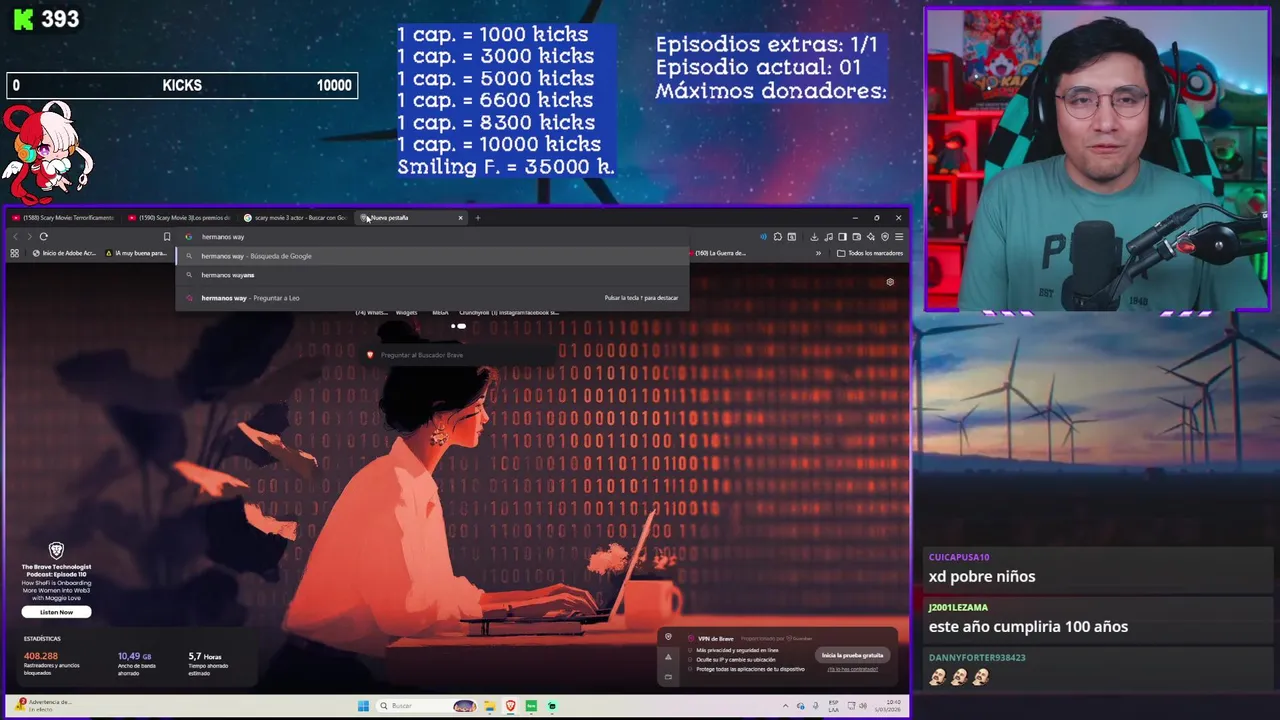Switch to the (1588) Scary Movie tab
Screen dimensions: 1280x720
63,217
